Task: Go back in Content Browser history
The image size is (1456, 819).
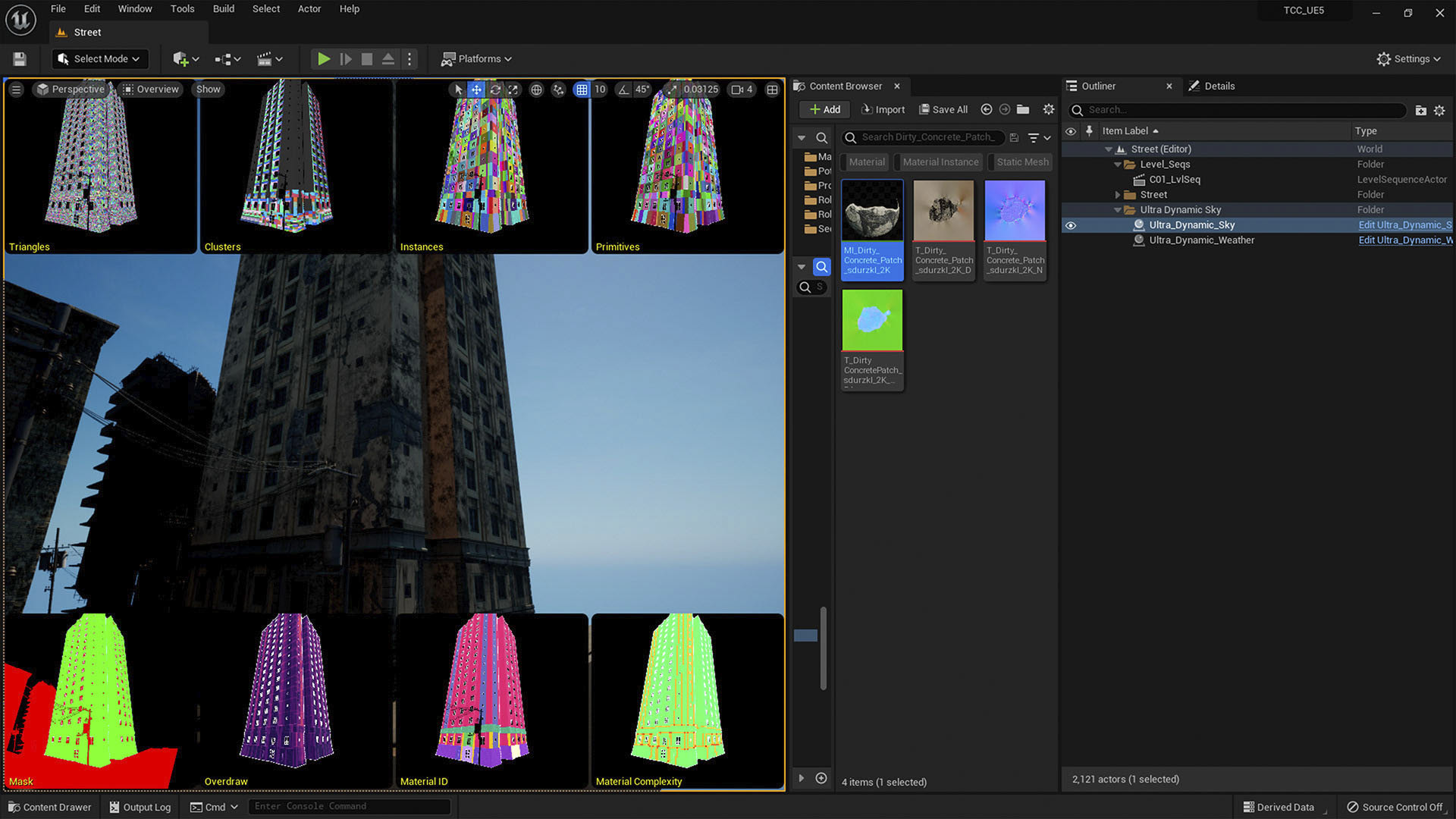Action: [x=987, y=109]
